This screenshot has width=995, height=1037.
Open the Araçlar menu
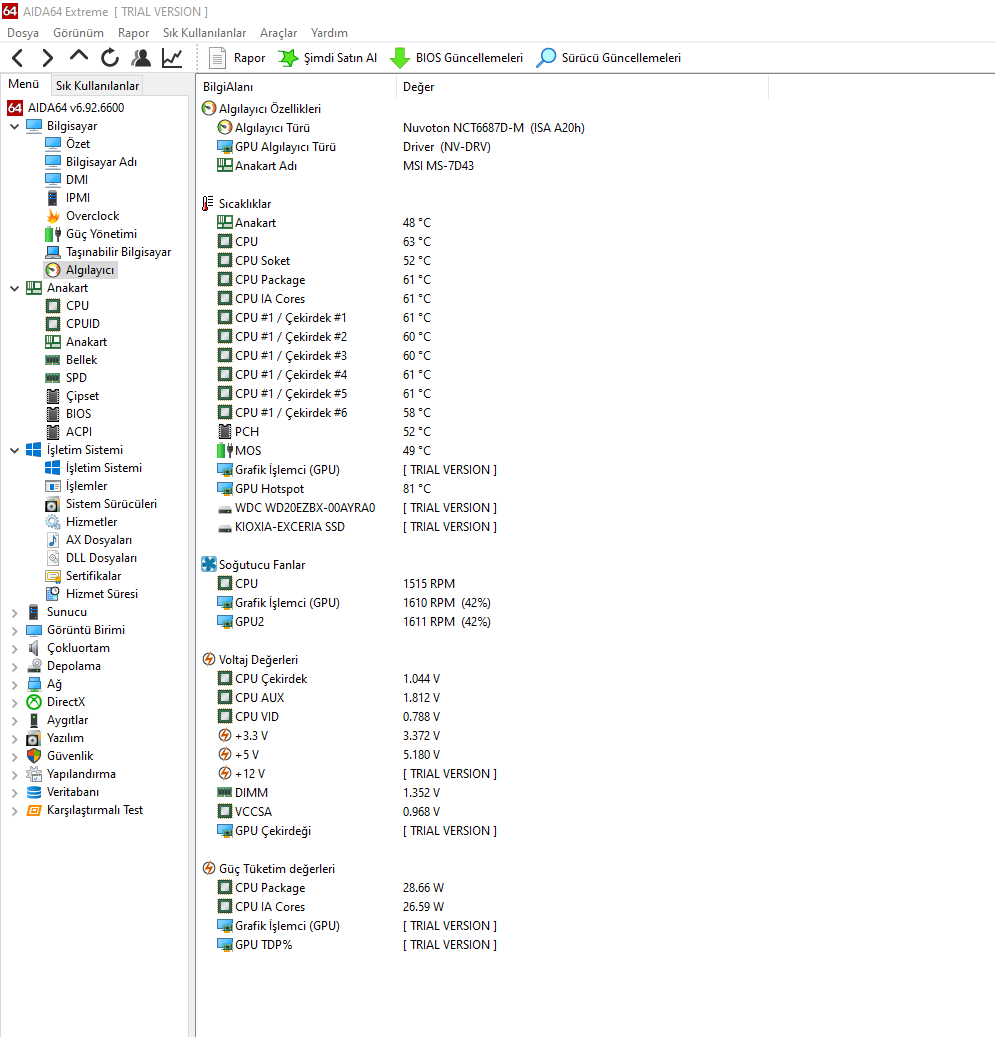click(x=279, y=32)
